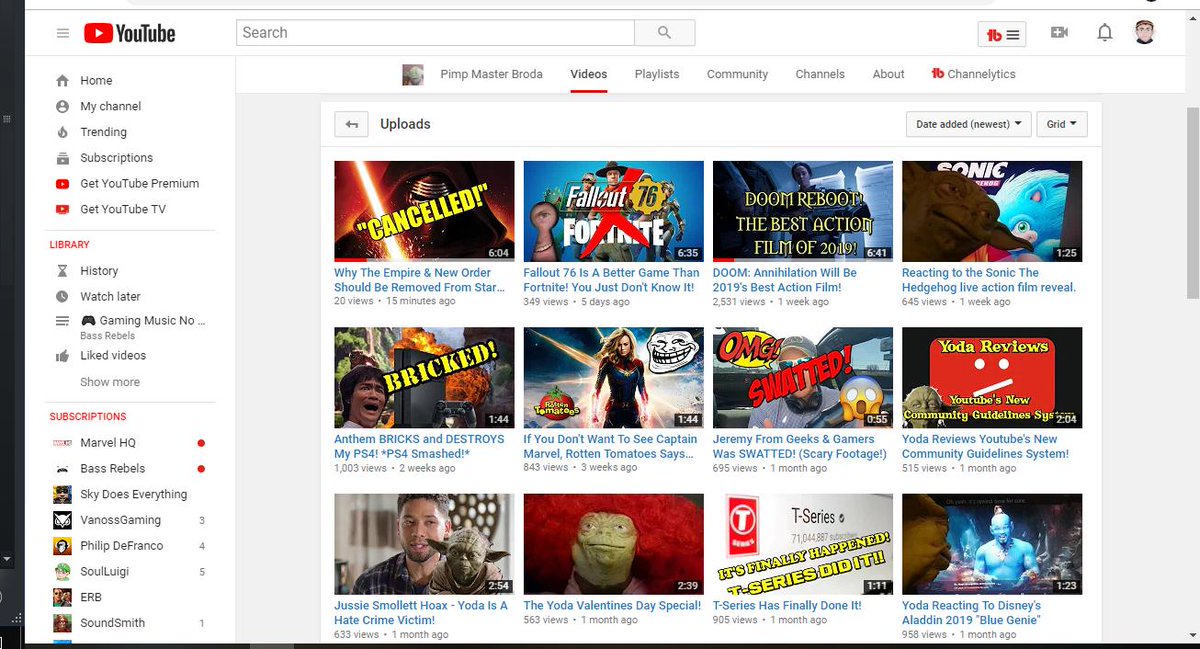Click the My channel icon

click(62, 106)
